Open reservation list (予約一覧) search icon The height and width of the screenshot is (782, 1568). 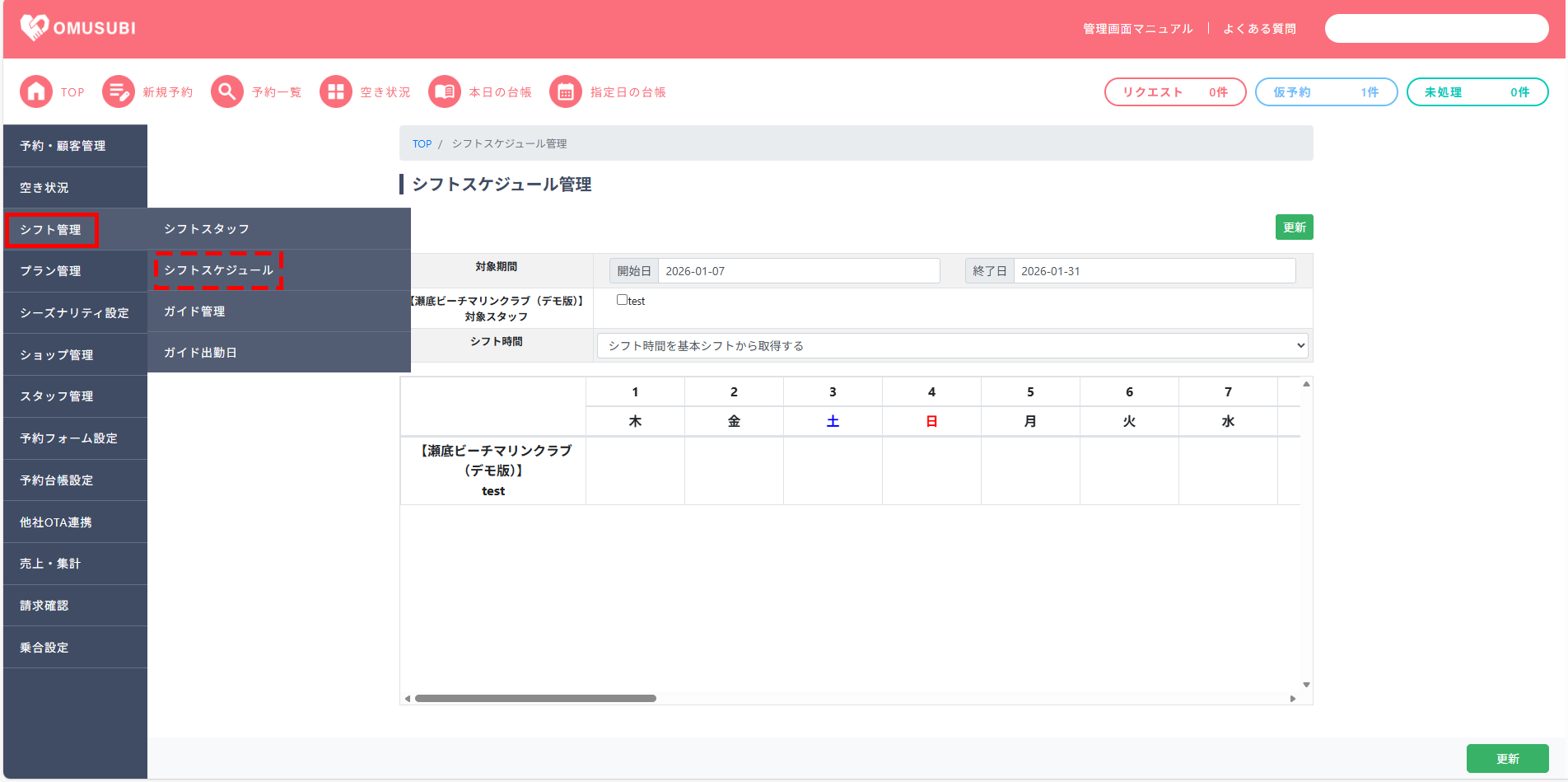(227, 91)
